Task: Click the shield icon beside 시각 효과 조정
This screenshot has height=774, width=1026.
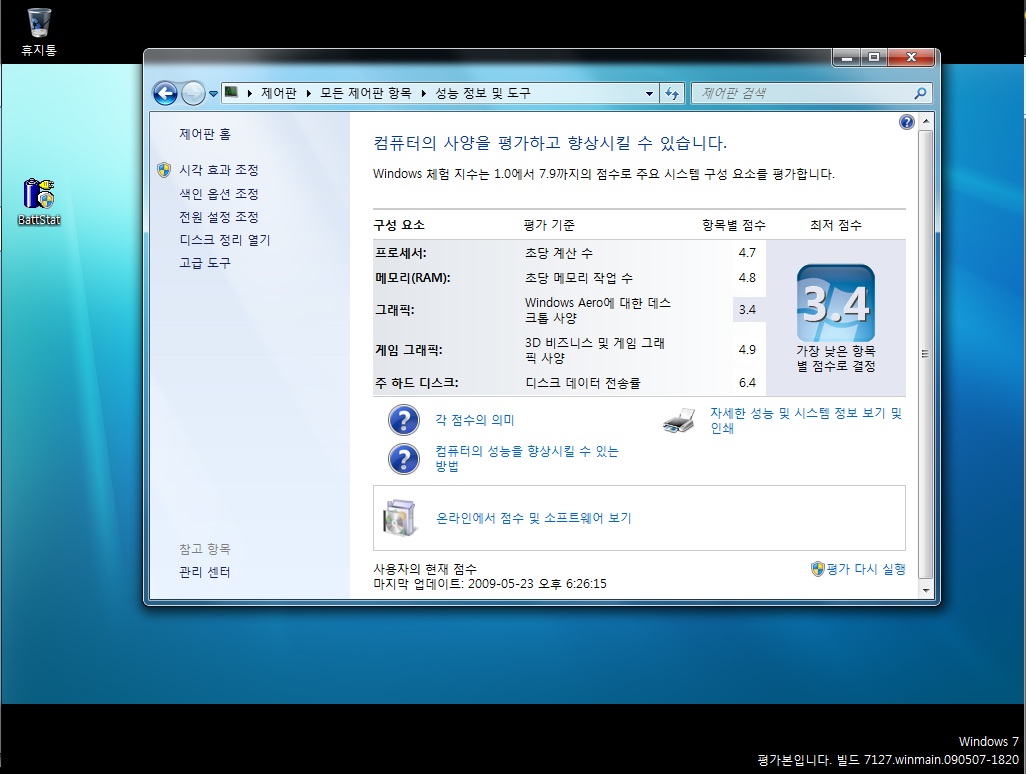Action: point(164,170)
